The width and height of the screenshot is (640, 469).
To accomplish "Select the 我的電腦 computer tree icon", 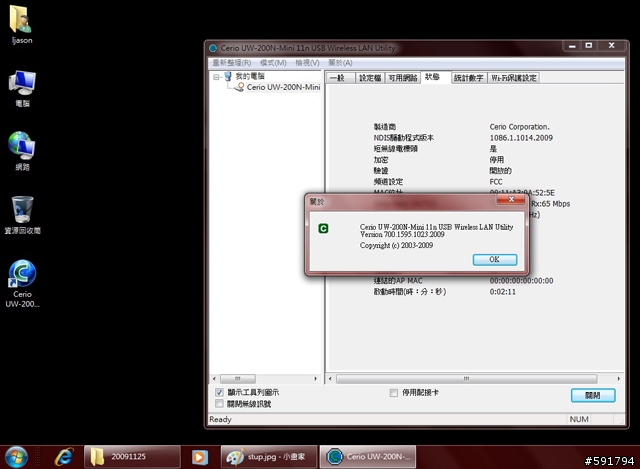I will click(228, 76).
